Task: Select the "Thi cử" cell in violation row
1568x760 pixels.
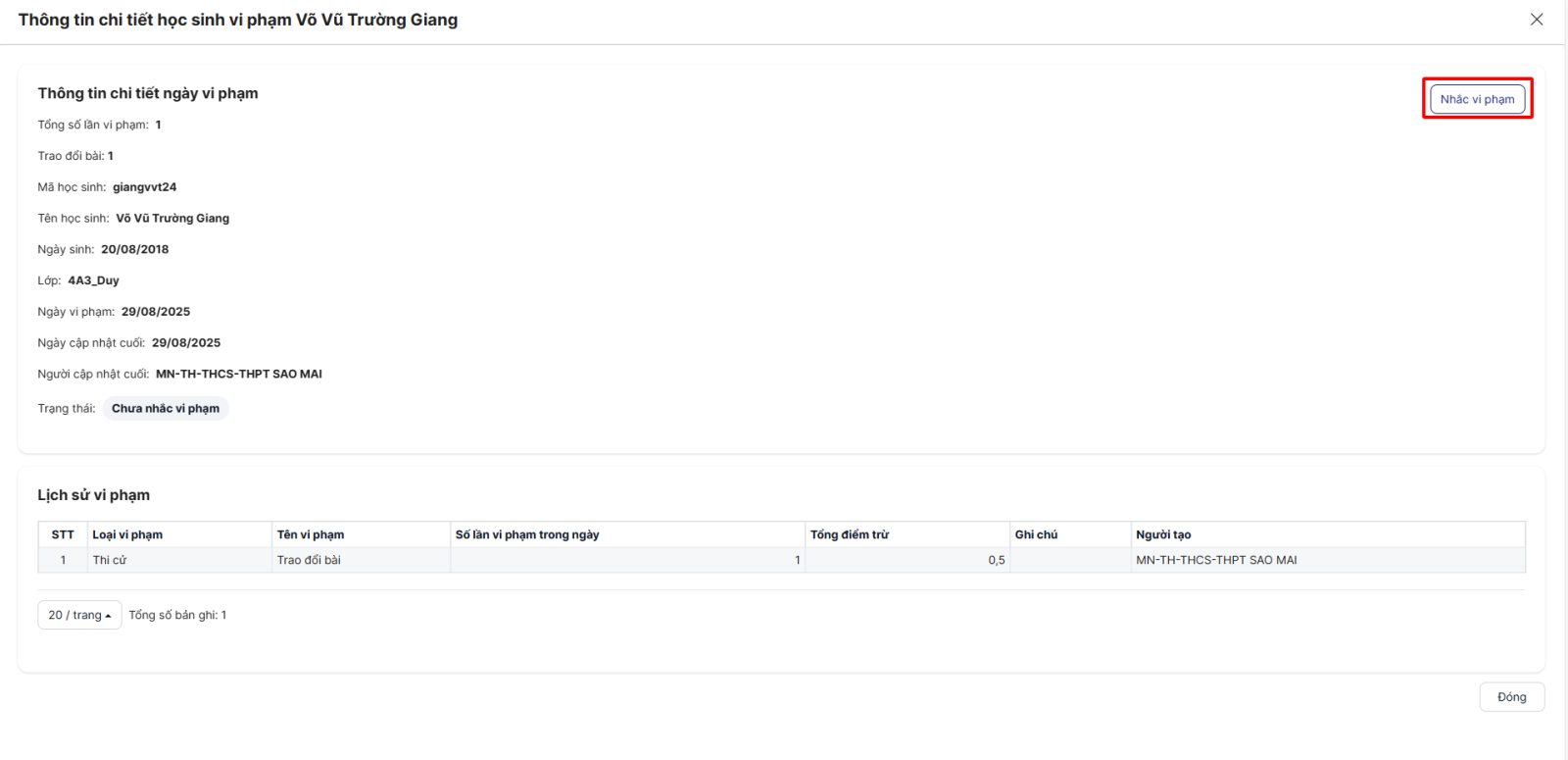Action: pos(110,560)
